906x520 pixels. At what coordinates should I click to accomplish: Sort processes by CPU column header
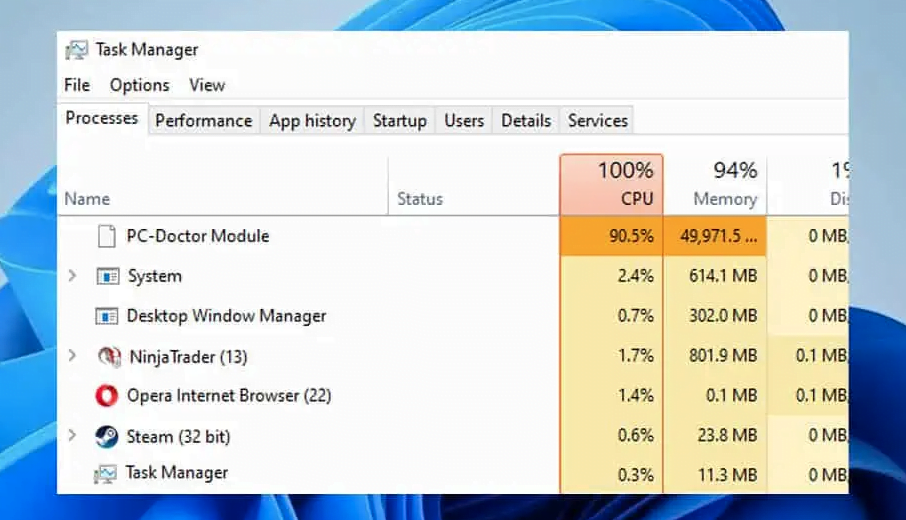(611, 184)
